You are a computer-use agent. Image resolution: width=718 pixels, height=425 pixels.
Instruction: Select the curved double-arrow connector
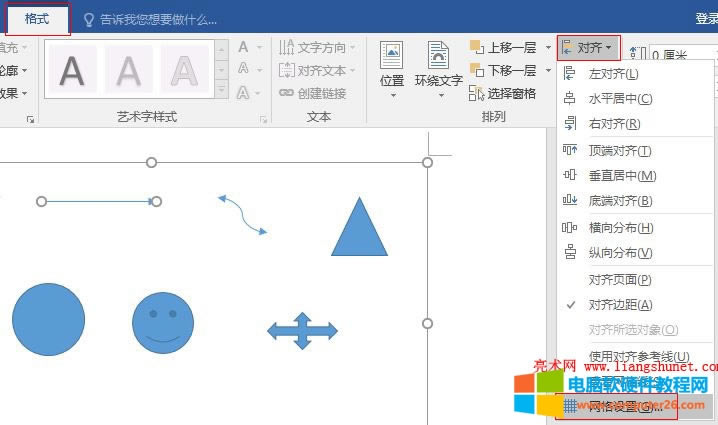point(242,215)
